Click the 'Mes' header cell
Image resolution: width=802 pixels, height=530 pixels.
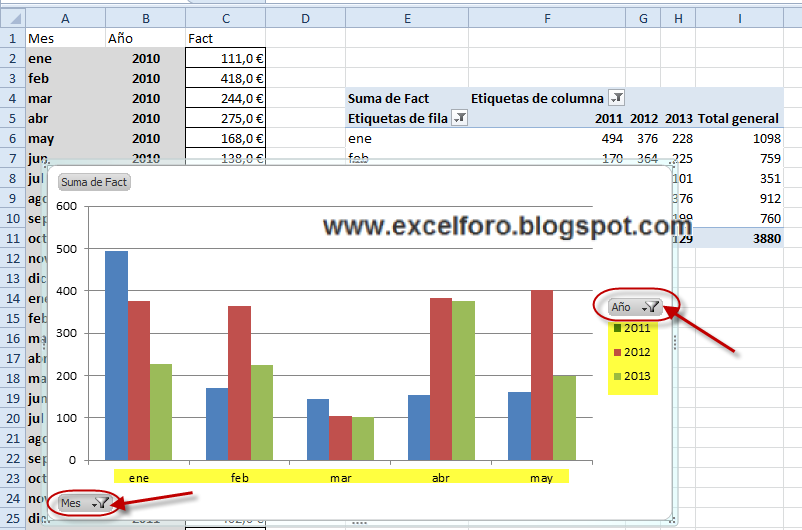[x=65, y=38]
